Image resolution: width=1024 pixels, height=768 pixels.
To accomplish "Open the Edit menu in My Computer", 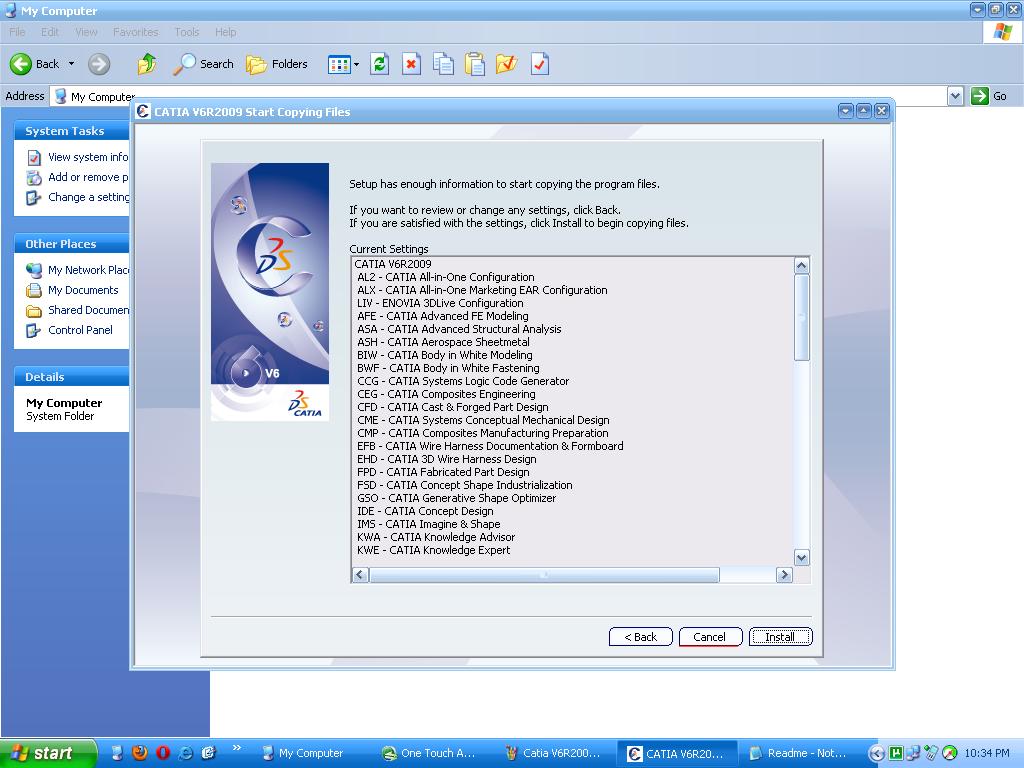I will click(50, 32).
